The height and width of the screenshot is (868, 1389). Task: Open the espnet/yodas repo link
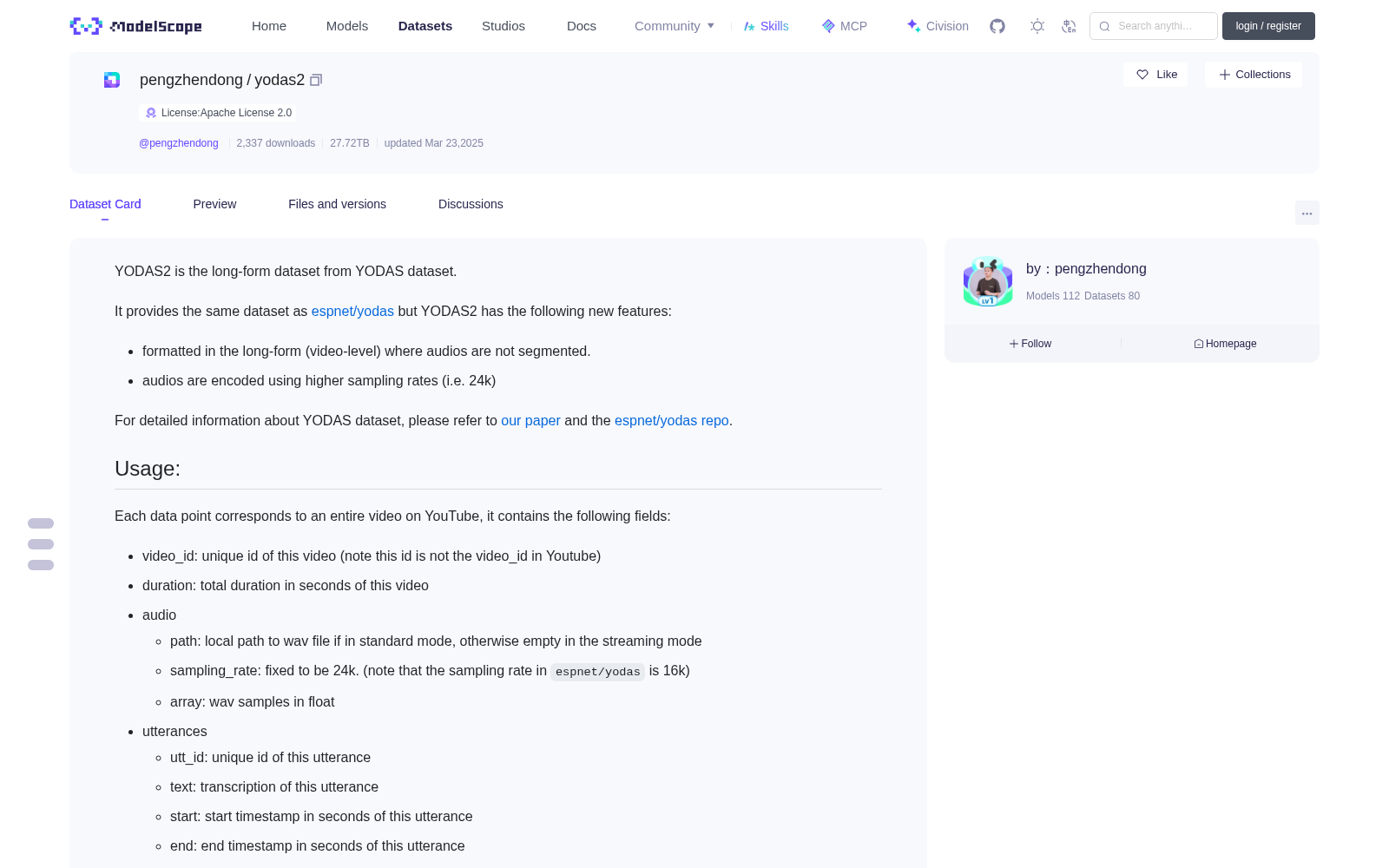672,420
